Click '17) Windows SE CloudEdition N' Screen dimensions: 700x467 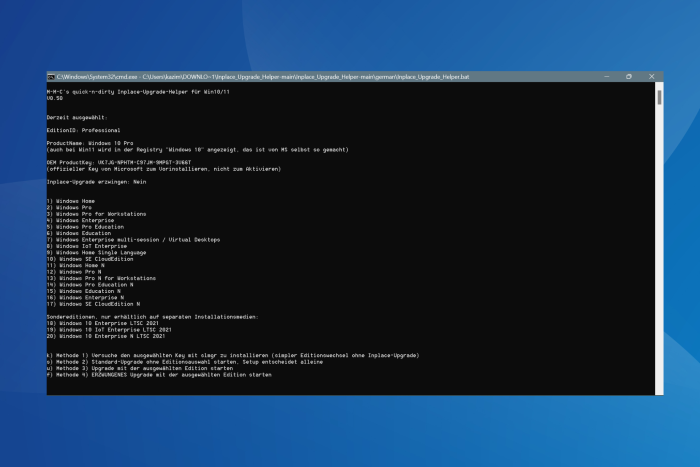[93, 304]
